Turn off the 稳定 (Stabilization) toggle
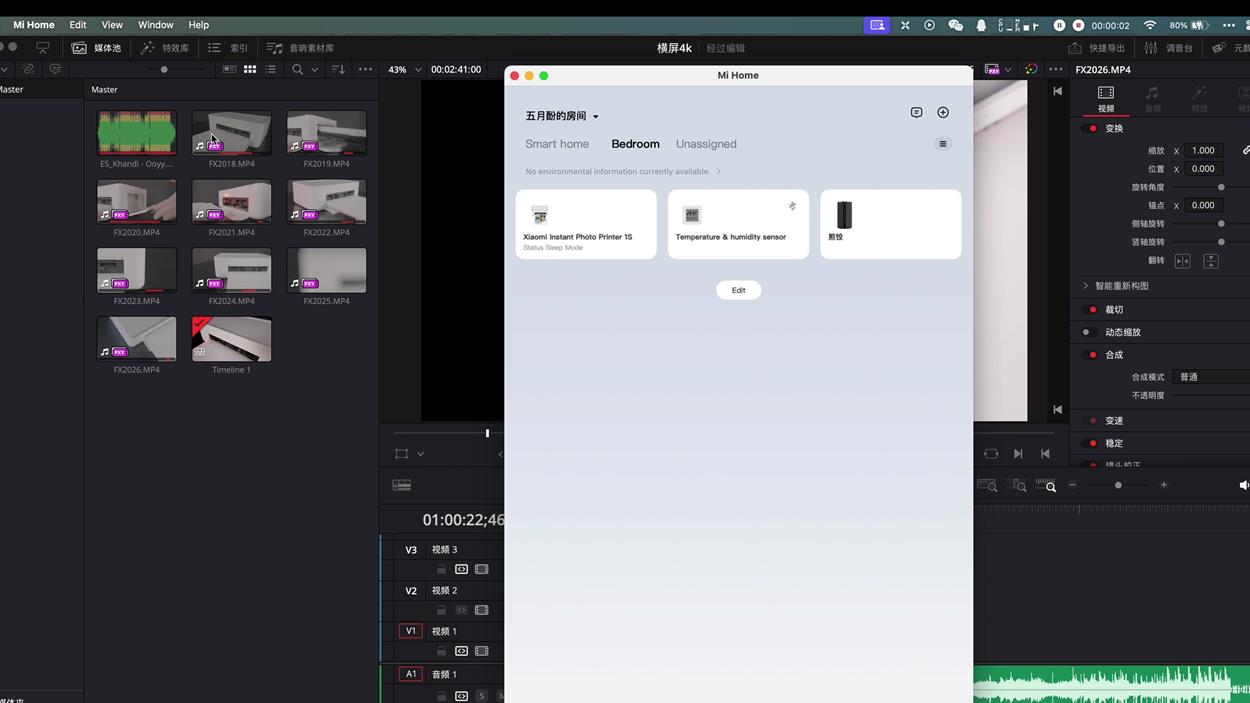The height and width of the screenshot is (703, 1250). pyautogui.click(x=1092, y=443)
